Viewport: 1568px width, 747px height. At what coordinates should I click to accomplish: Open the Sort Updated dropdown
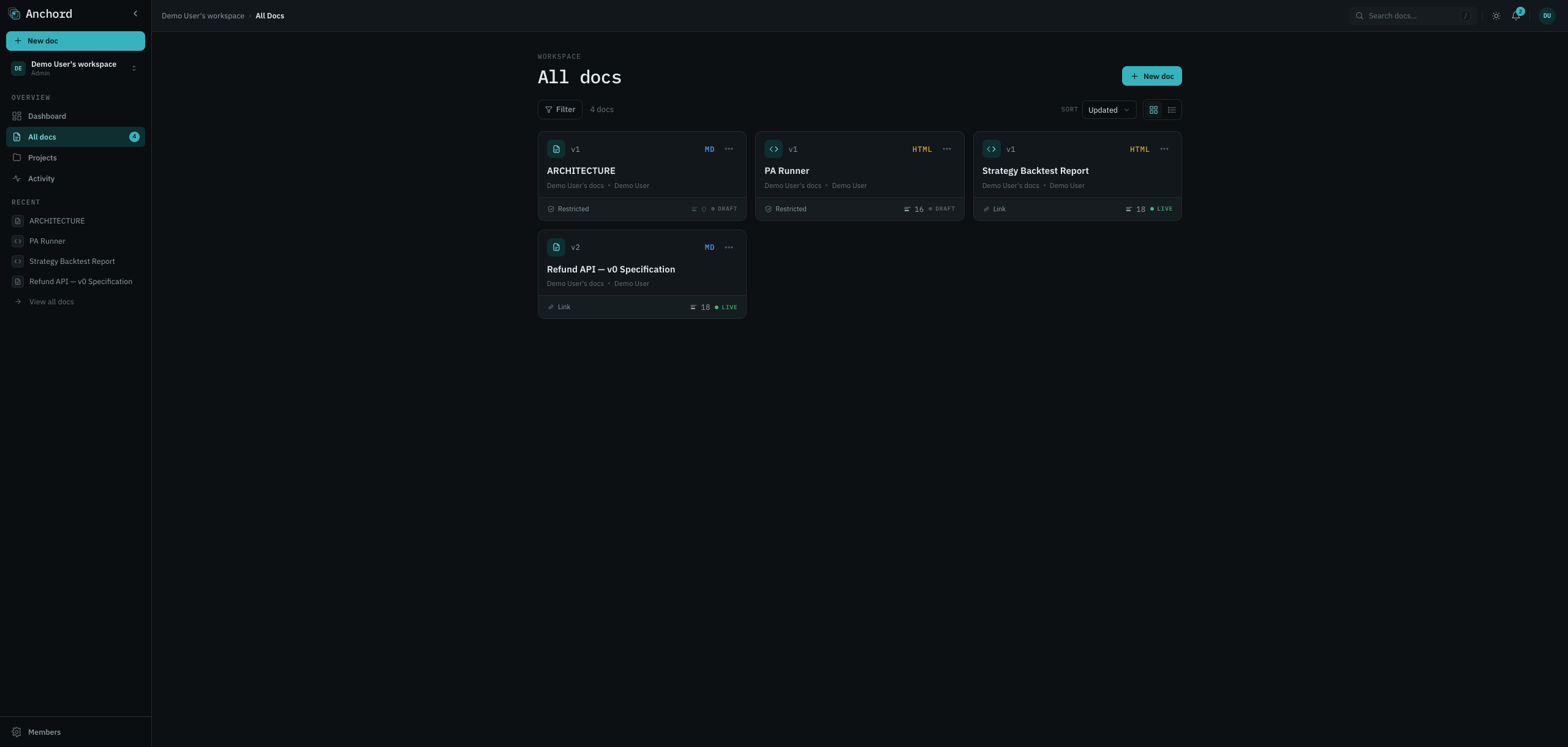1109,110
